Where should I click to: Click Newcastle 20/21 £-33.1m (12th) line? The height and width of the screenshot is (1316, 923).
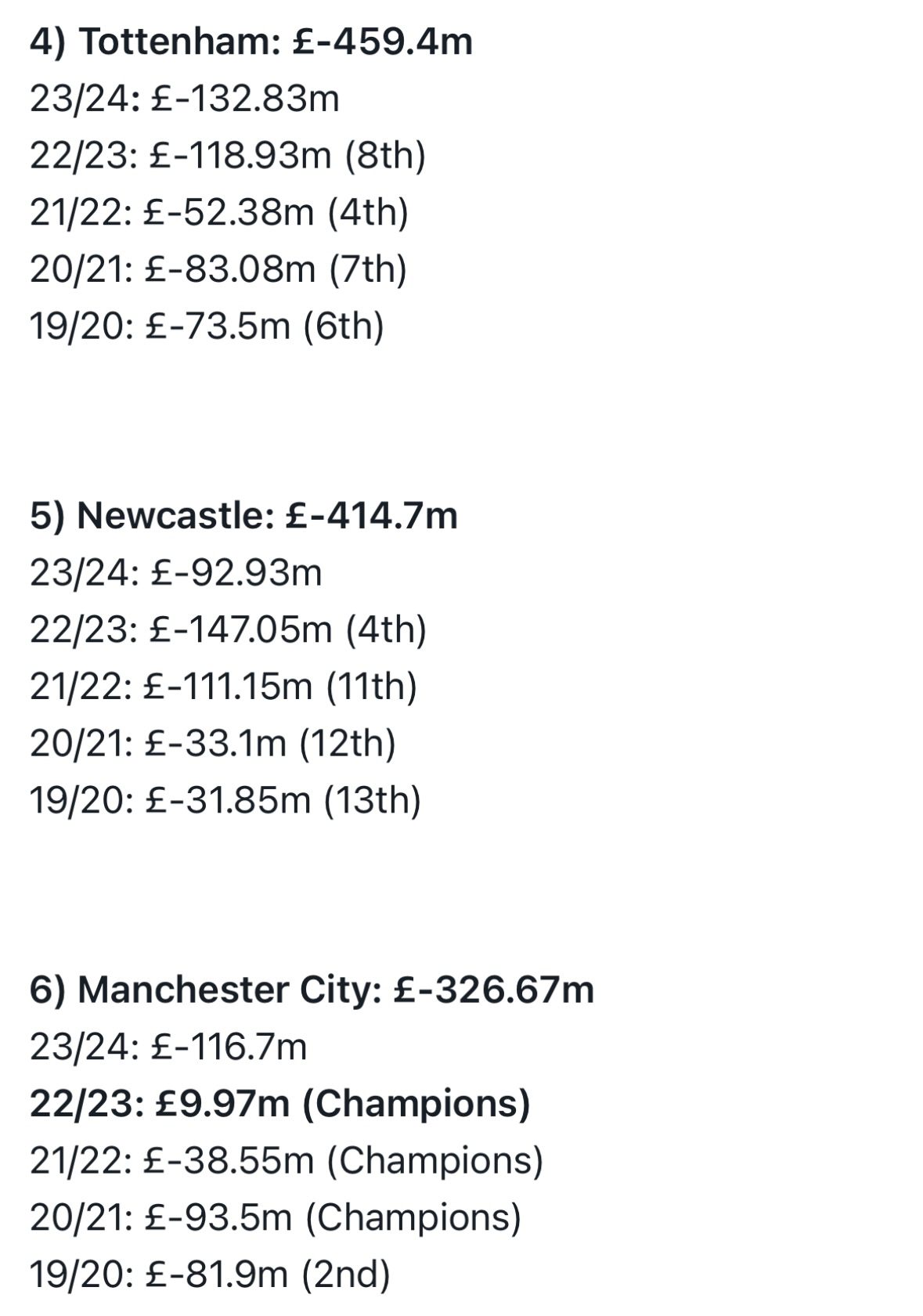pos(213,744)
